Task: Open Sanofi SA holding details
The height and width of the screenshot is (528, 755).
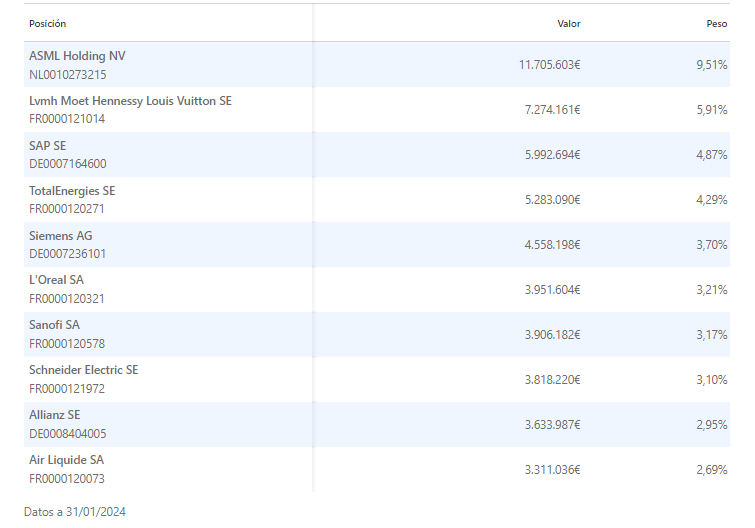Action: click(55, 325)
